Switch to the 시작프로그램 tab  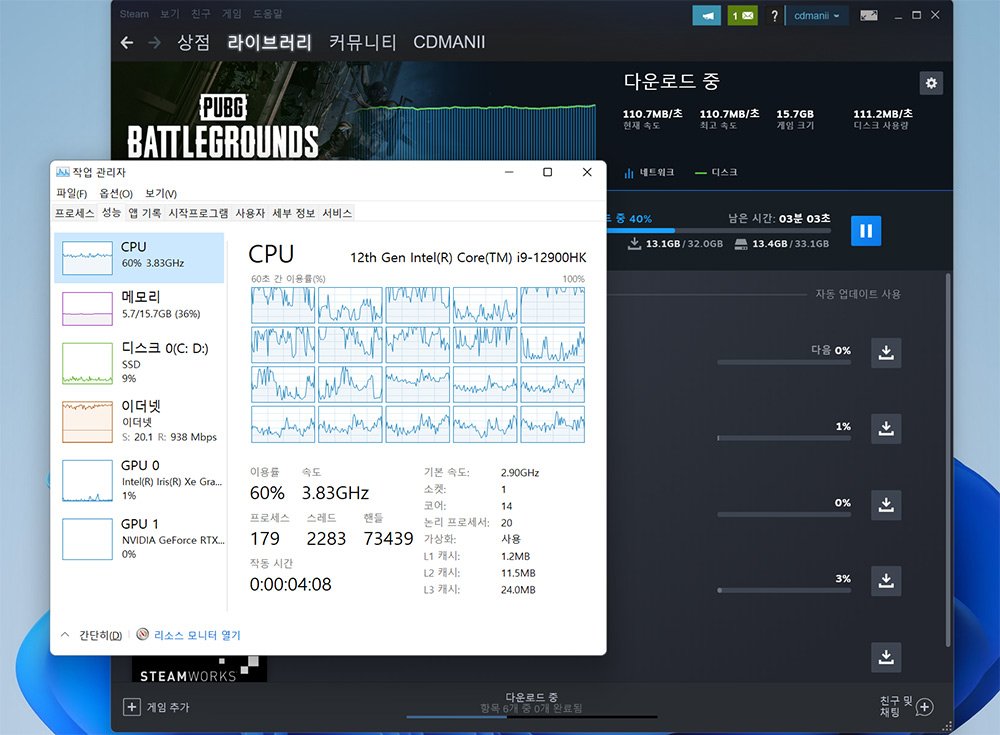click(x=198, y=213)
